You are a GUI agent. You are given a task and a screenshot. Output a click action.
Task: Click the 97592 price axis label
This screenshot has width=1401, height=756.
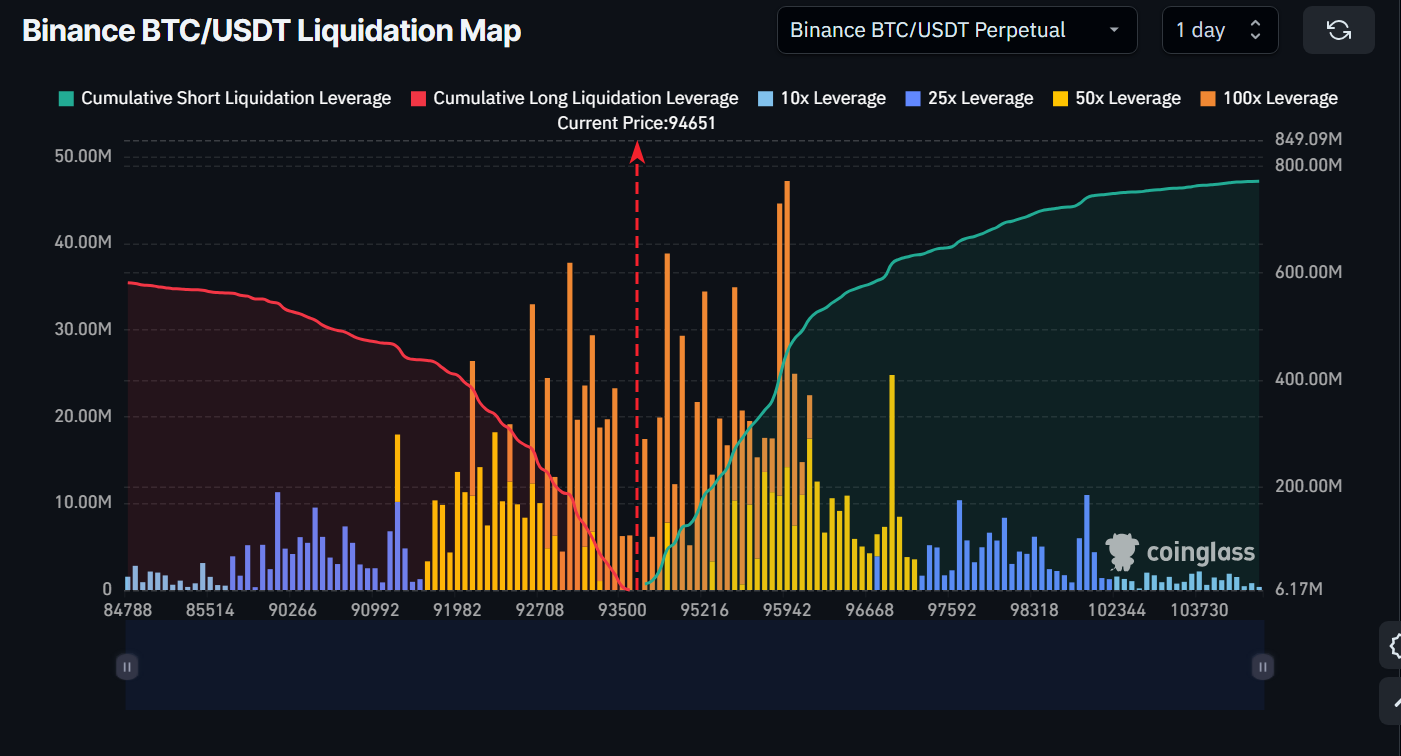952,610
